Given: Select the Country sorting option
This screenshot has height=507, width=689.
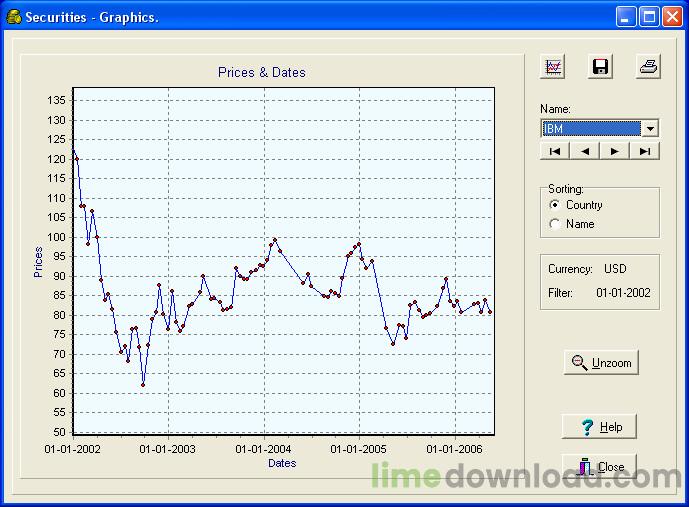Looking at the screenshot, I should pyautogui.click(x=555, y=205).
